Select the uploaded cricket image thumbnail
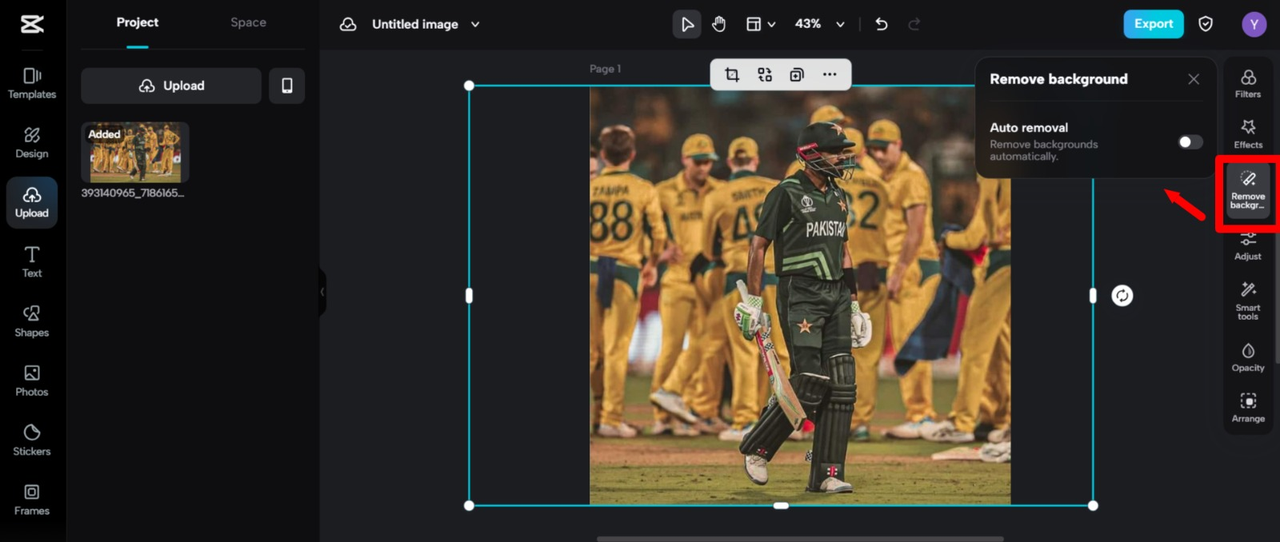Image resolution: width=1280 pixels, height=542 pixels. [135, 152]
